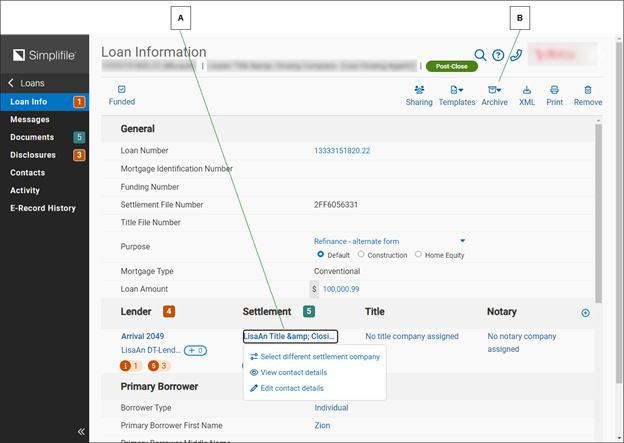
Task: Click the inner panel vertical scrollbar
Action: [598, 213]
